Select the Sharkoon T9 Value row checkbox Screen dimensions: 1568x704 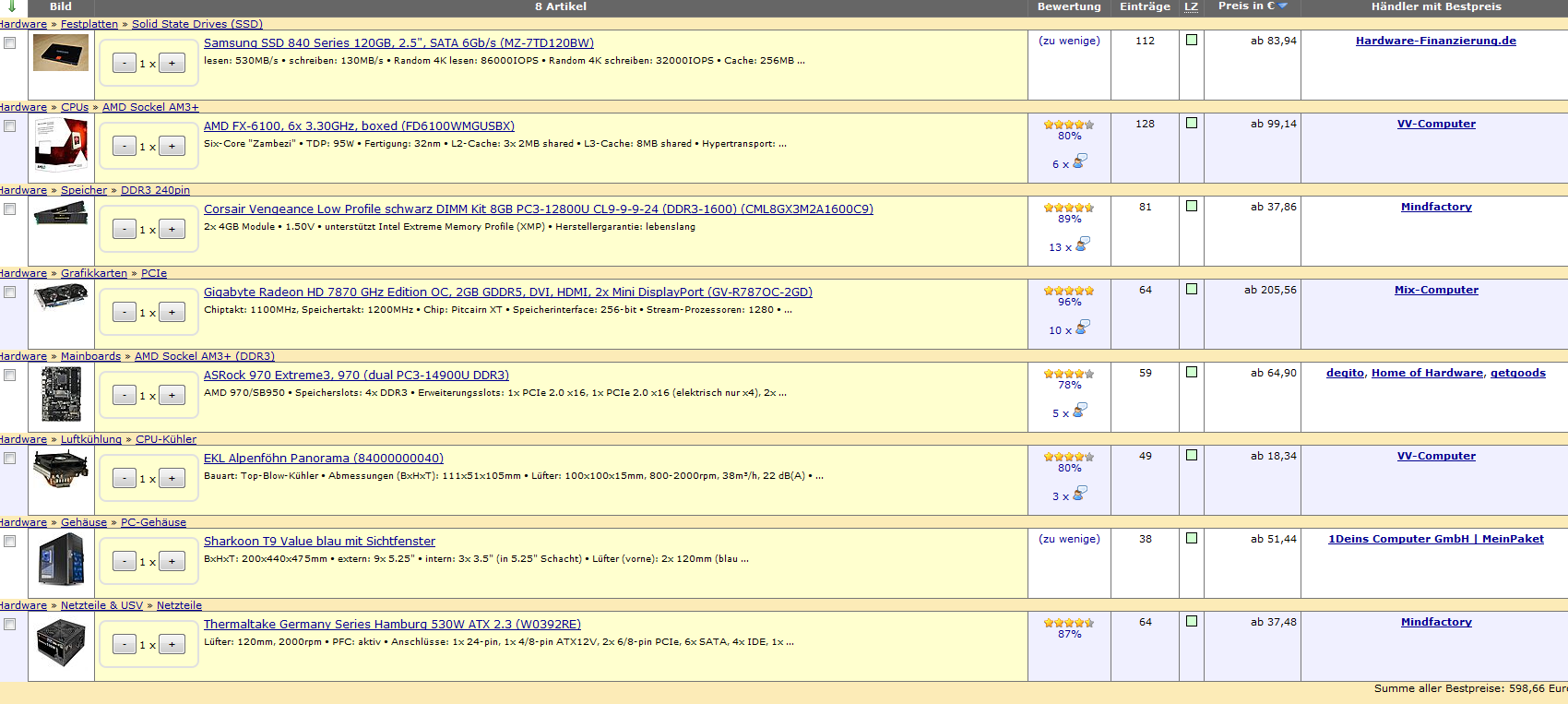[x=10, y=542]
